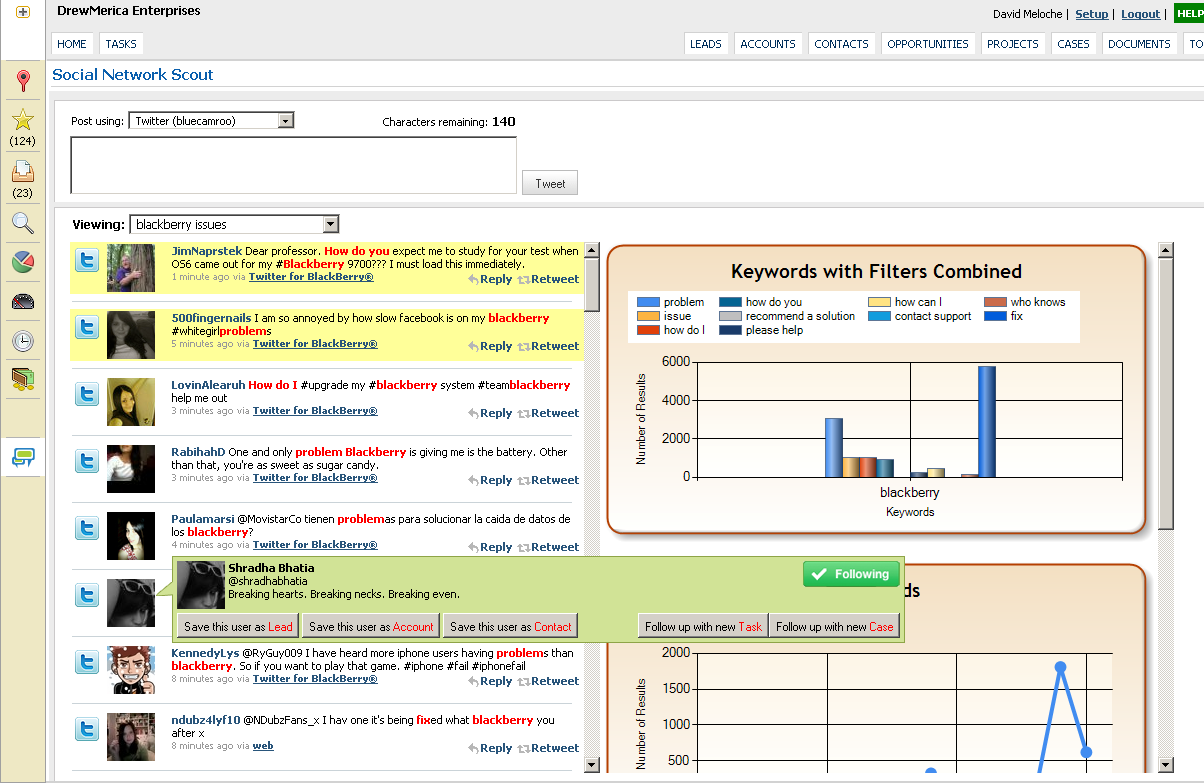Open the pie chart reports icon
This screenshot has height=784, width=1204.
click(x=22, y=262)
